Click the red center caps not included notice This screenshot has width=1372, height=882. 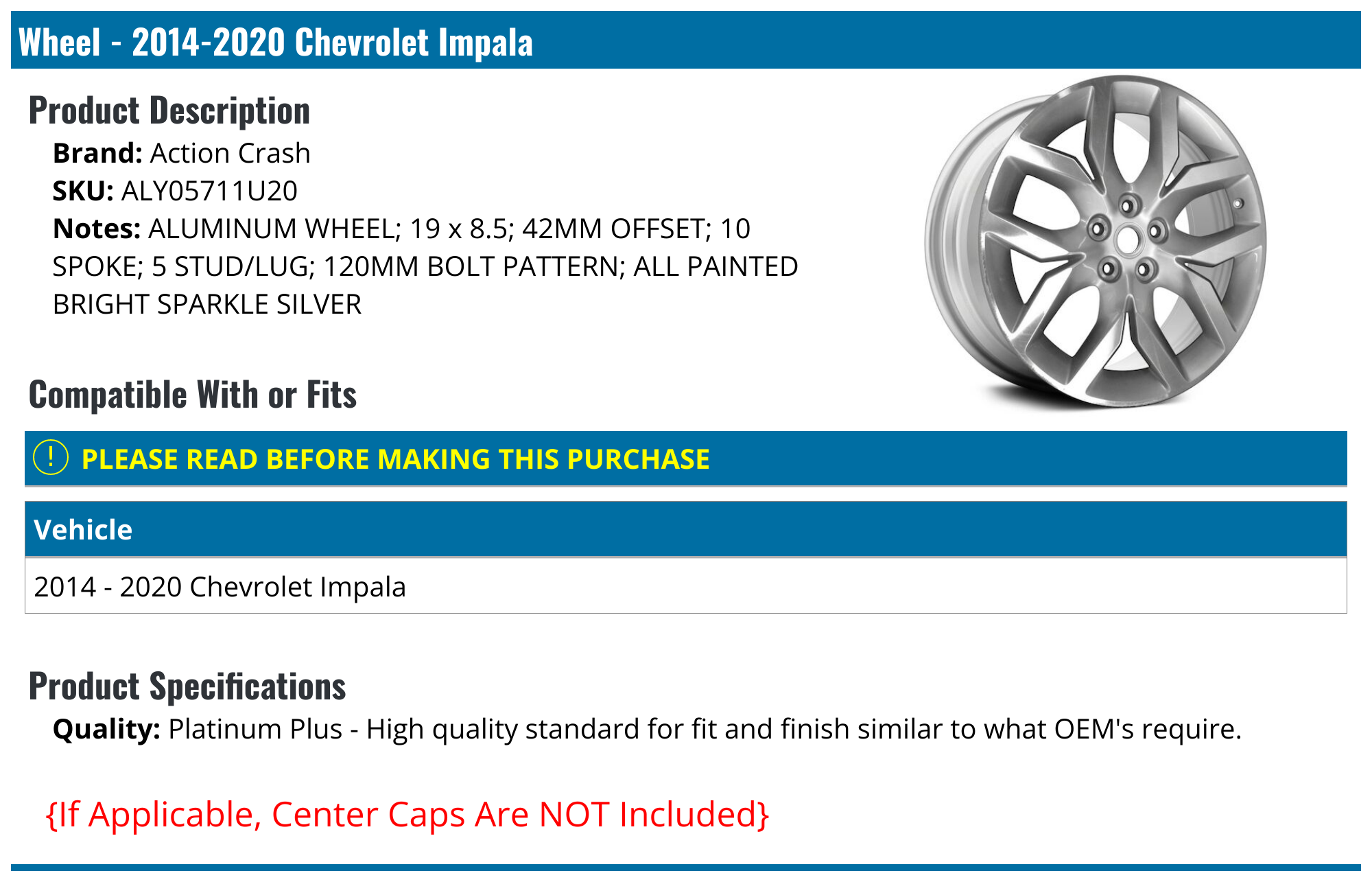pyautogui.click(x=407, y=814)
